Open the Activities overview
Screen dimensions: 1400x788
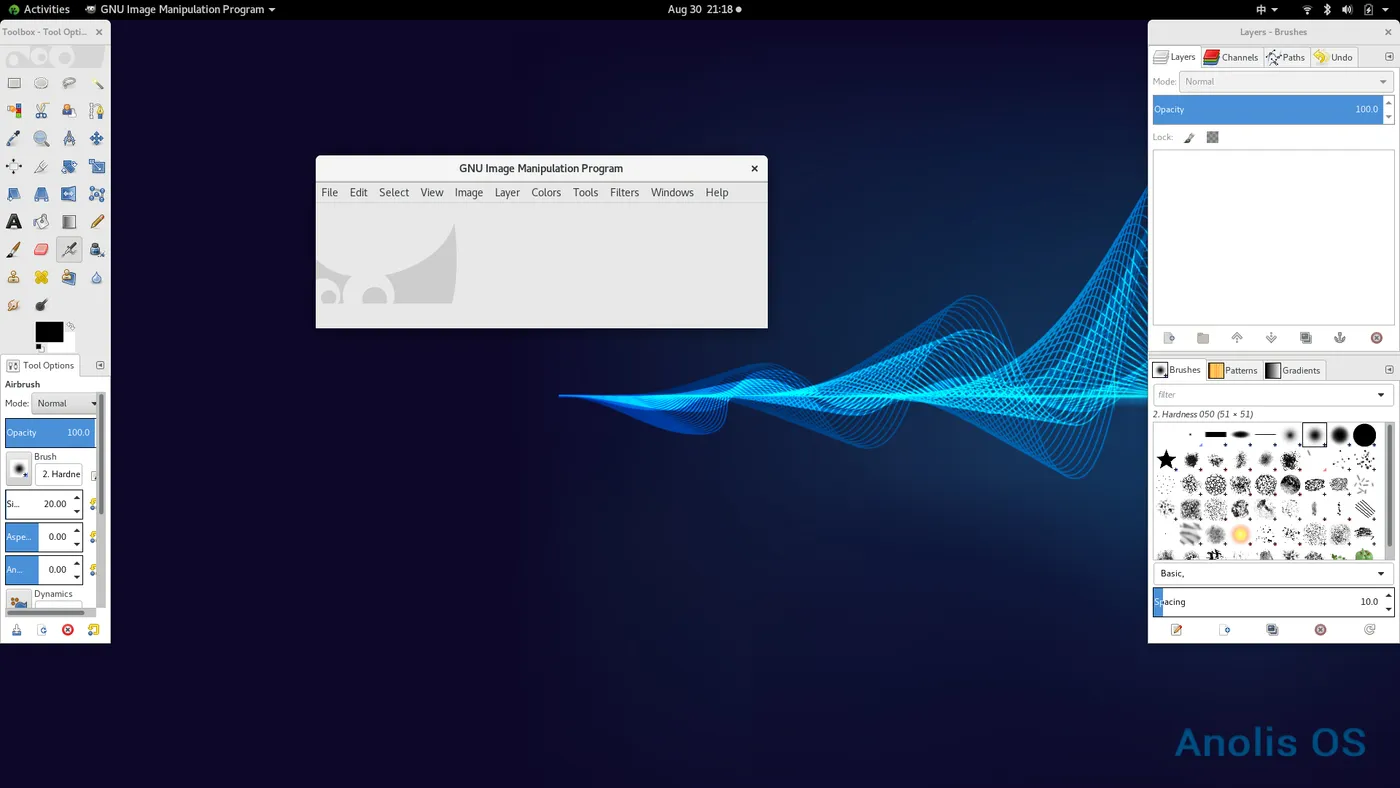click(x=39, y=9)
